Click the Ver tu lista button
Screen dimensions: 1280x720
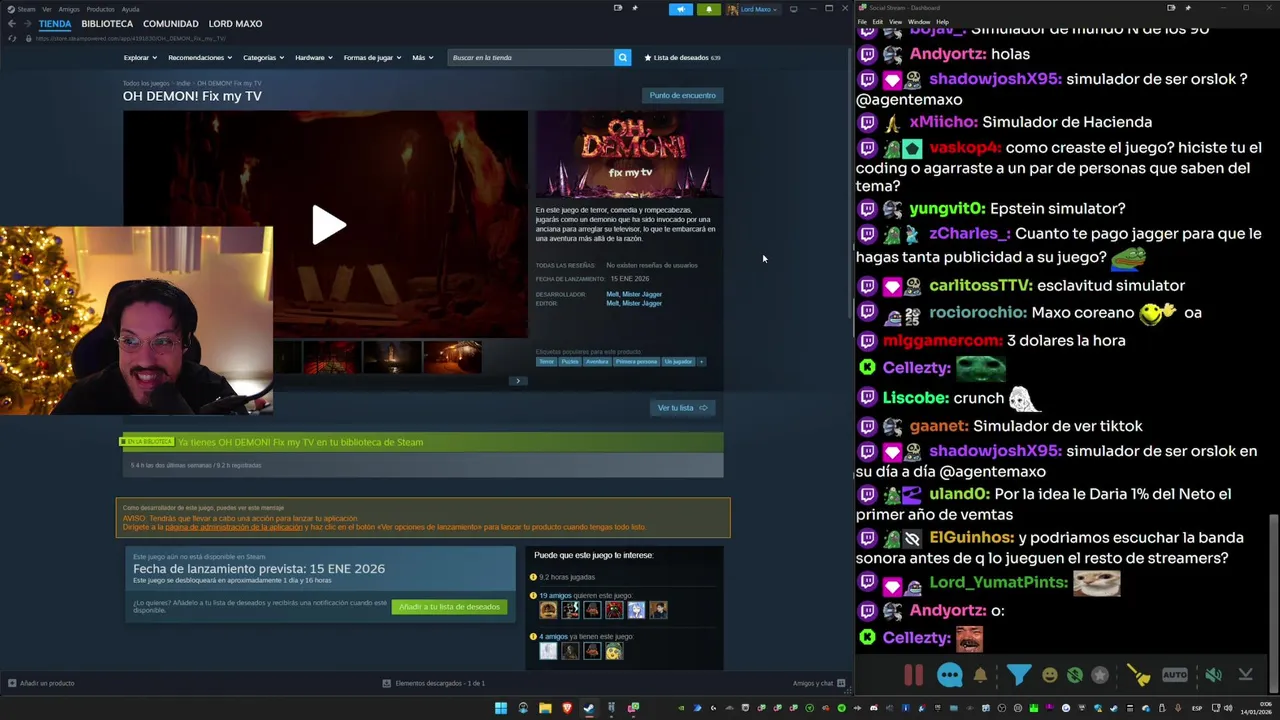(682, 407)
